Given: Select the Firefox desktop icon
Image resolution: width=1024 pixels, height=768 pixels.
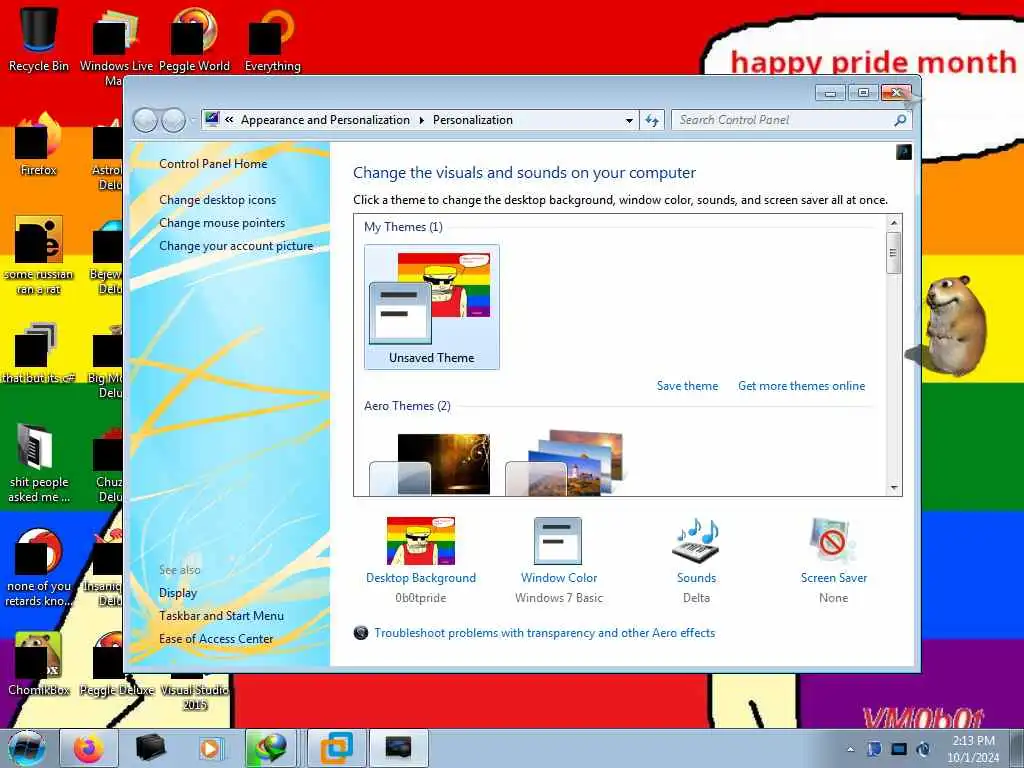Looking at the screenshot, I should pos(39,144).
